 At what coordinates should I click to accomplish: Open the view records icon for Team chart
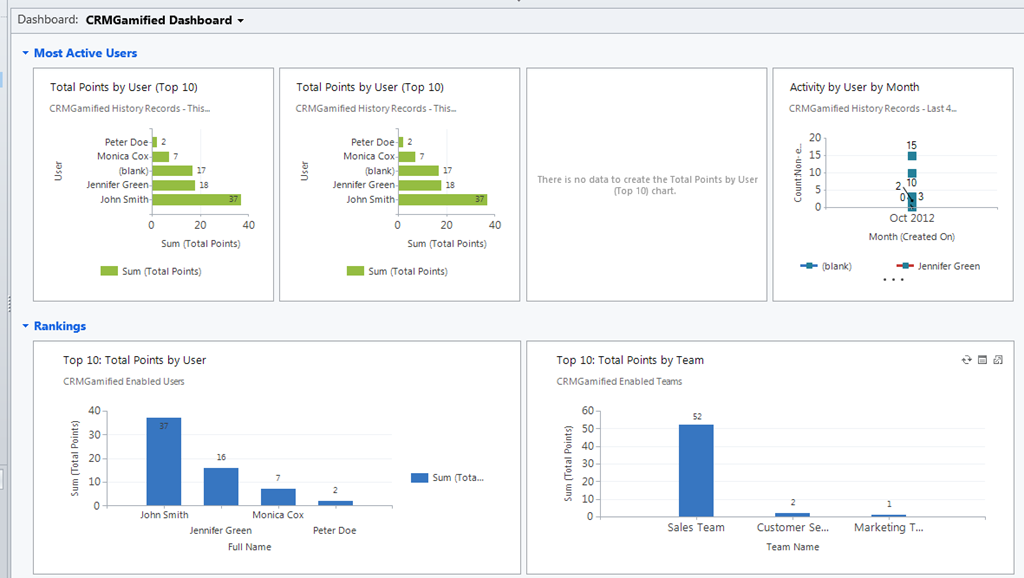pos(982,360)
